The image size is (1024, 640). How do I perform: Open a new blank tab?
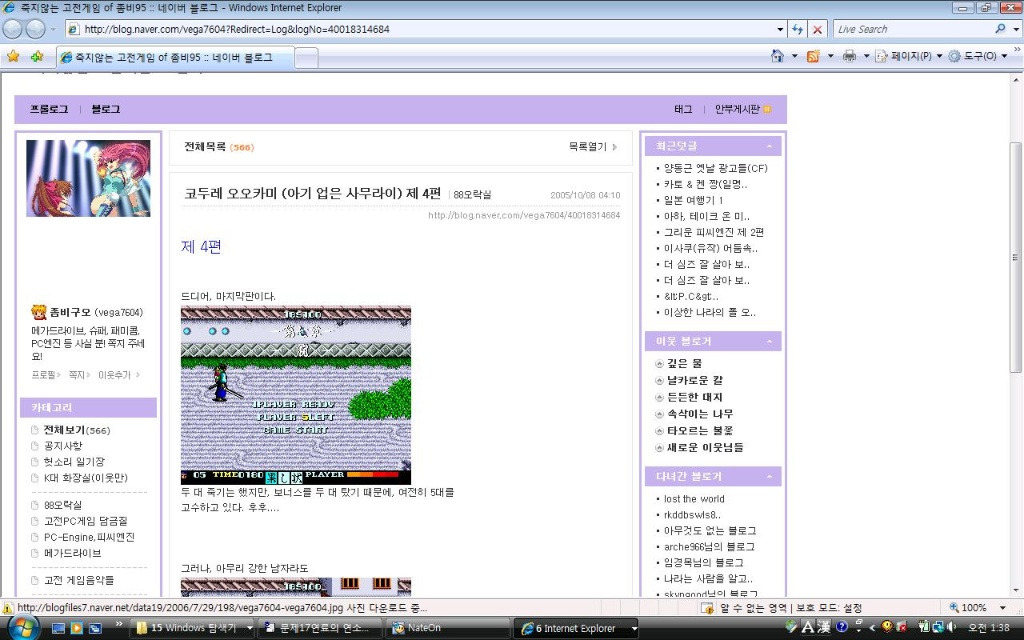point(306,58)
